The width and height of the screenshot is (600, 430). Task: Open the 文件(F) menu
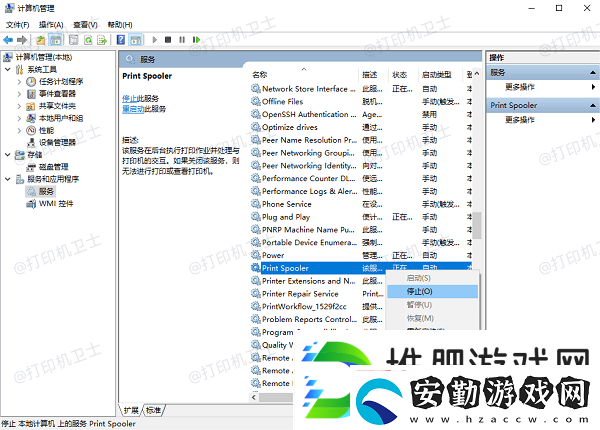(x=17, y=25)
